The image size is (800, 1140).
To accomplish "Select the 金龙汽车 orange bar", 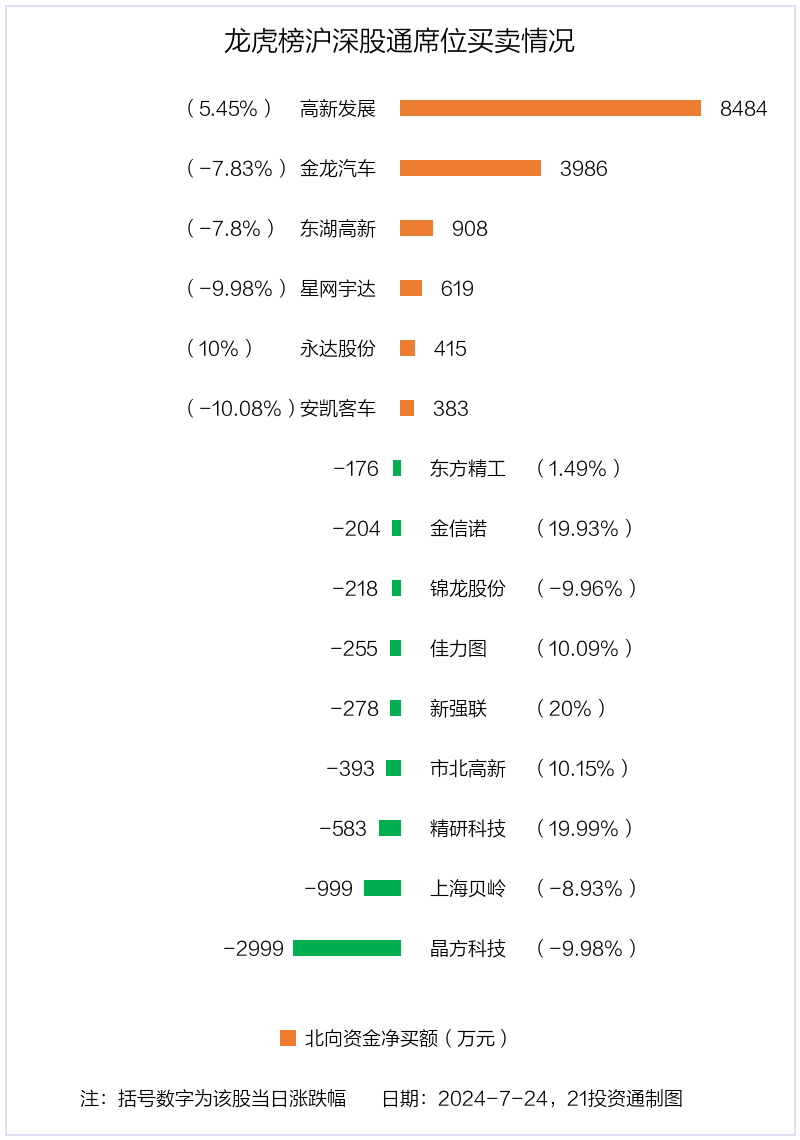I will pos(470,168).
